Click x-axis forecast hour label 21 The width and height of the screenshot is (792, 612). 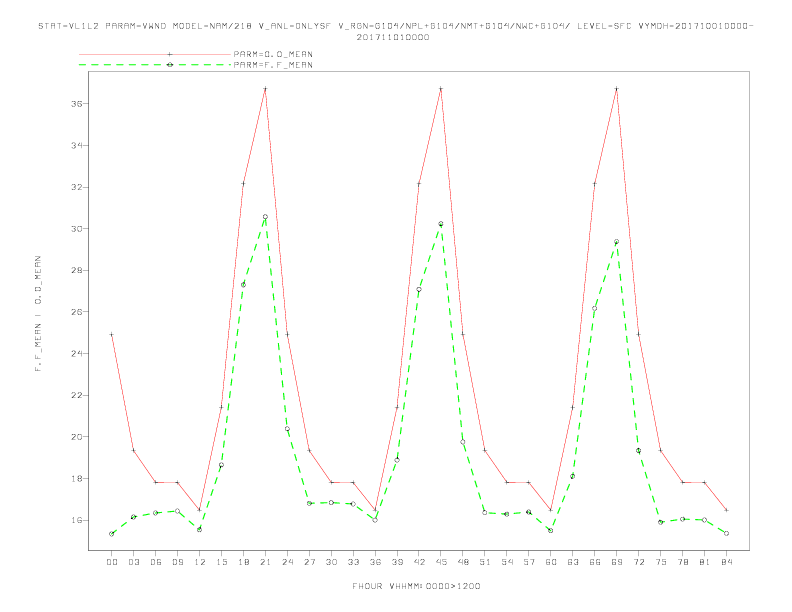click(265, 562)
